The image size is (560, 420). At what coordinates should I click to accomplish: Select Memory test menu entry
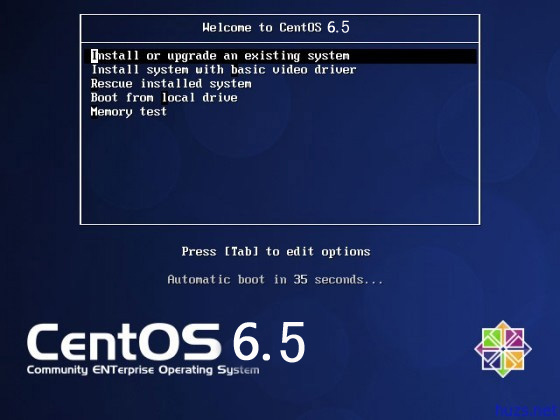pos(129,112)
